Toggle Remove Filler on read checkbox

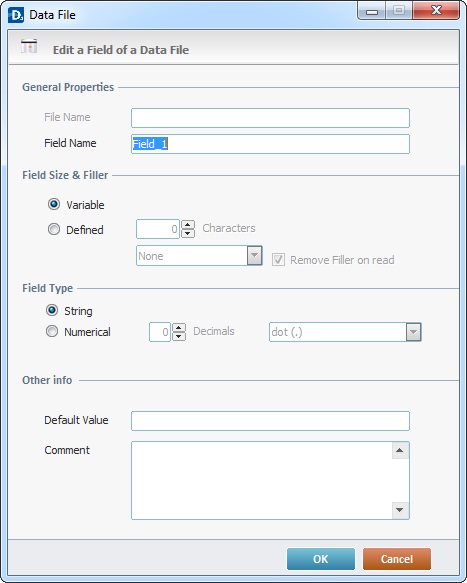click(278, 260)
